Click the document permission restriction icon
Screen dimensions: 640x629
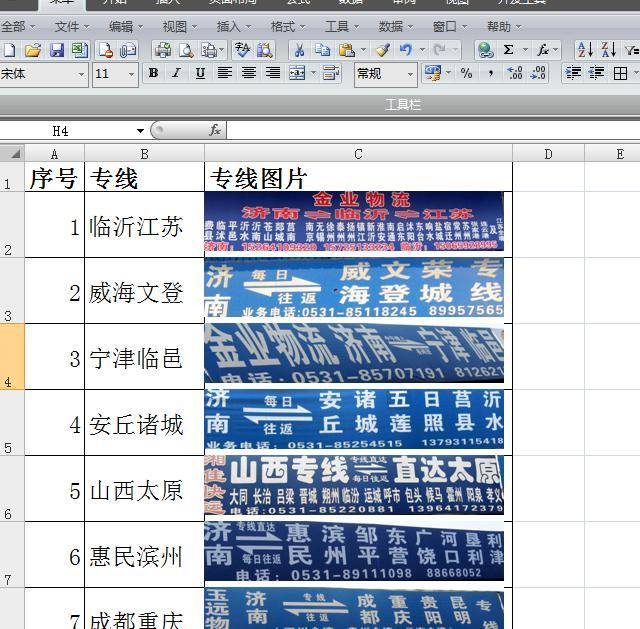[105, 50]
